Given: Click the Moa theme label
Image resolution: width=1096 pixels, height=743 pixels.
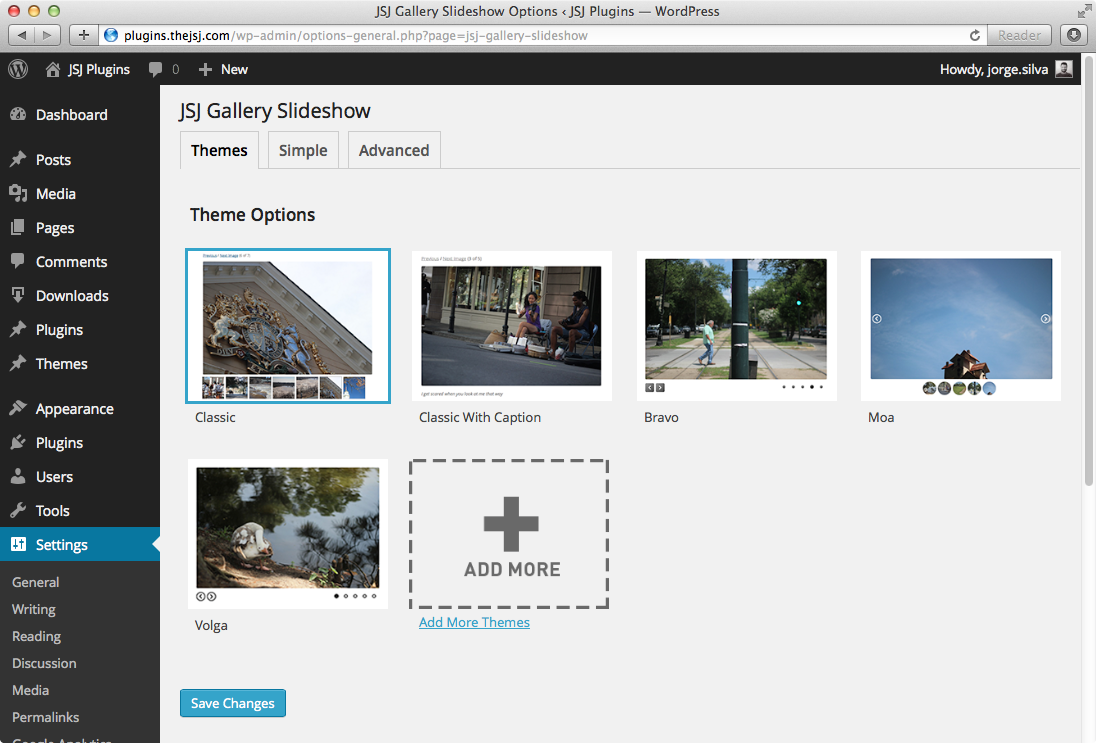Looking at the screenshot, I should [881, 417].
